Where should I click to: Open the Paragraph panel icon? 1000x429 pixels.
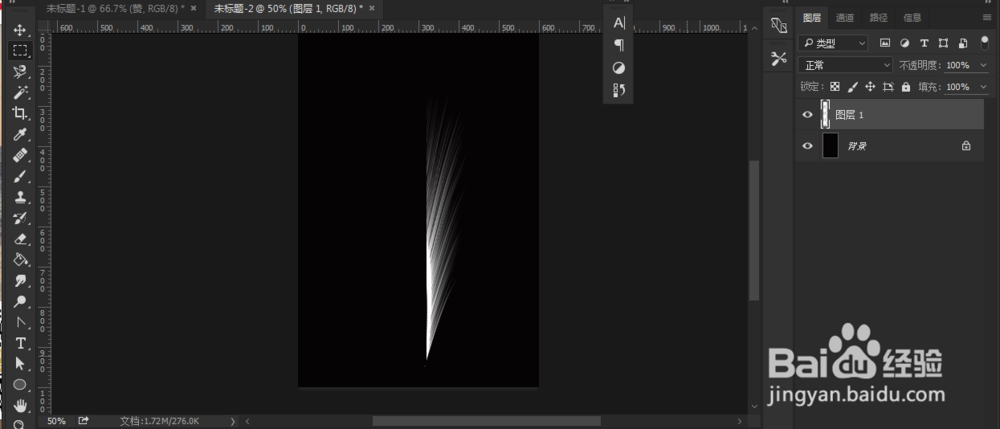(619, 45)
